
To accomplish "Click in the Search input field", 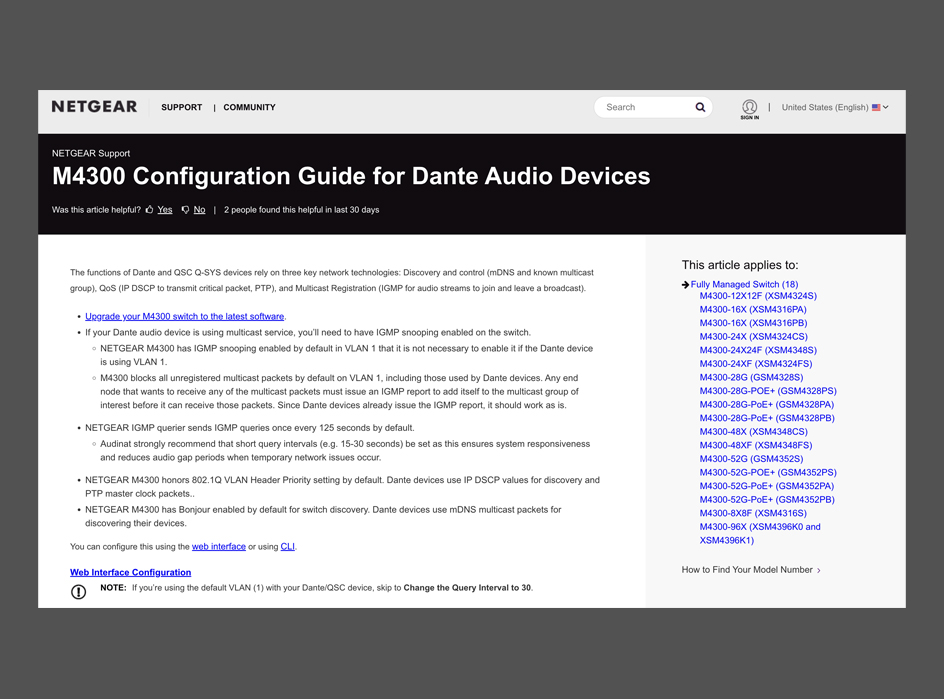I will coord(645,107).
